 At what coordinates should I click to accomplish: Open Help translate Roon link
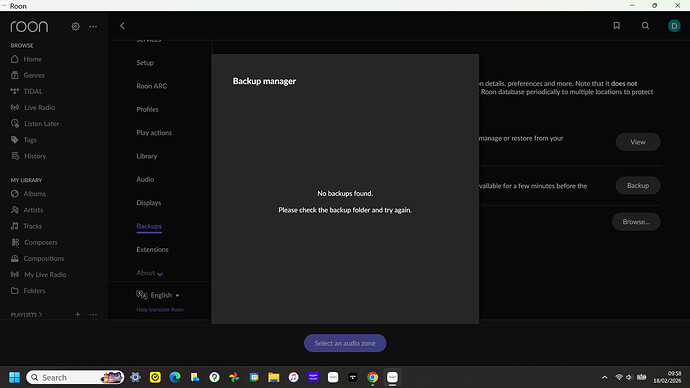160,310
